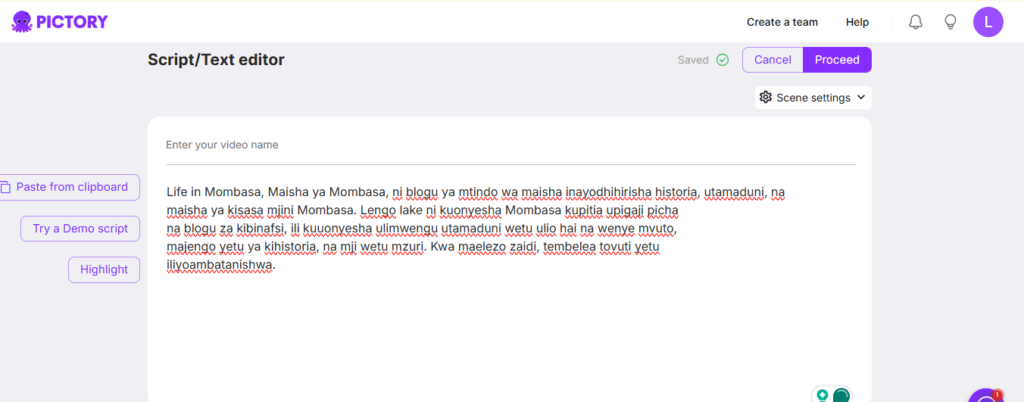Click the lightbulb ideas icon
The height and width of the screenshot is (402, 1024).
pos(951,22)
